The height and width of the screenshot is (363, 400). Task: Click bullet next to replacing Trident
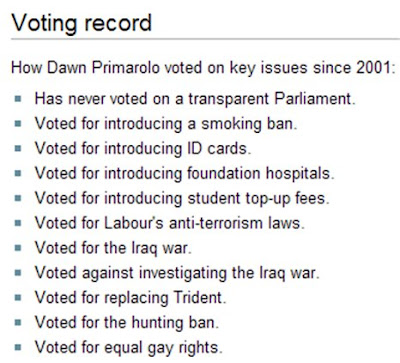coord(18,298)
